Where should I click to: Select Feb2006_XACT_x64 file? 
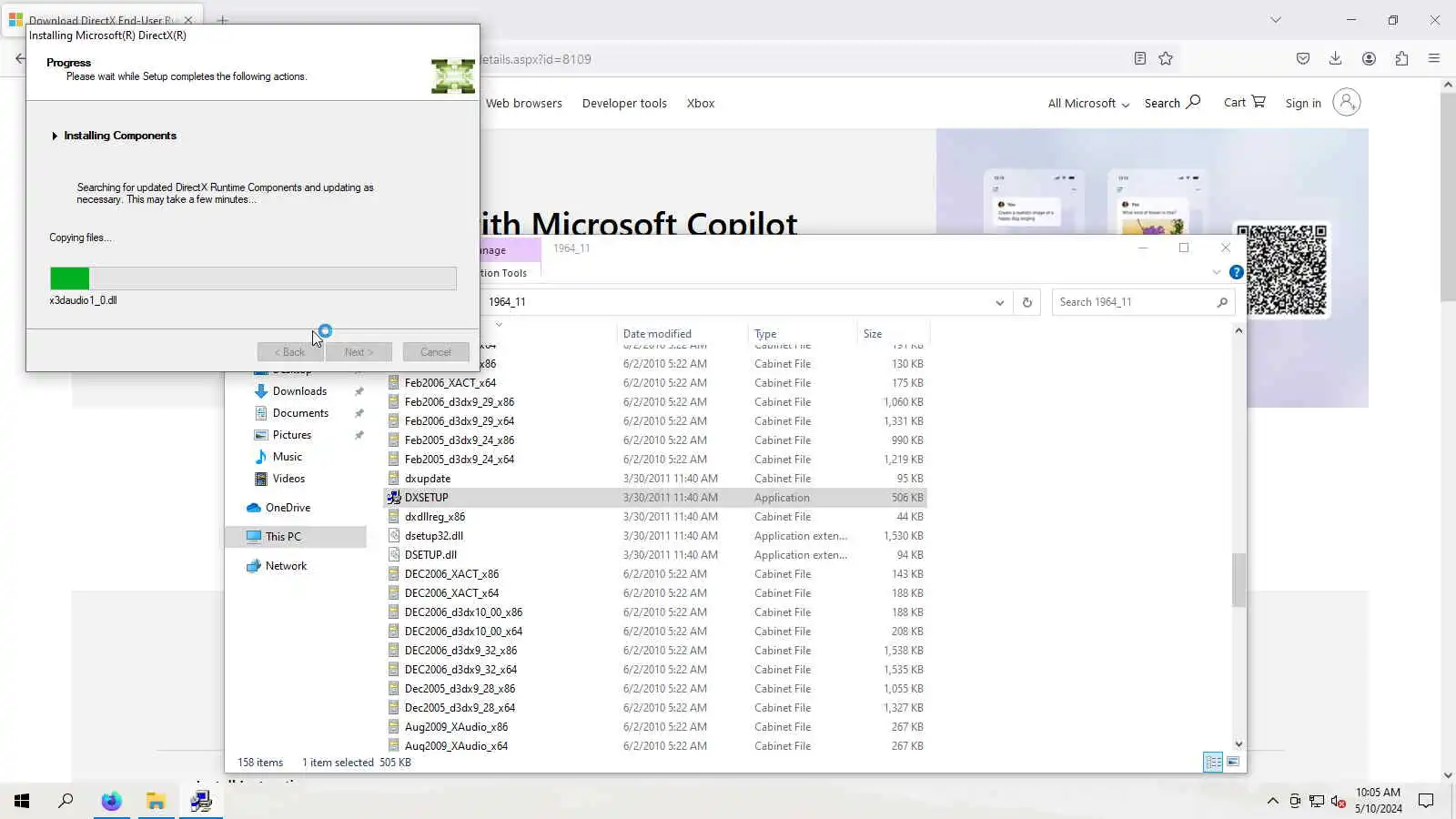[450, 383]
